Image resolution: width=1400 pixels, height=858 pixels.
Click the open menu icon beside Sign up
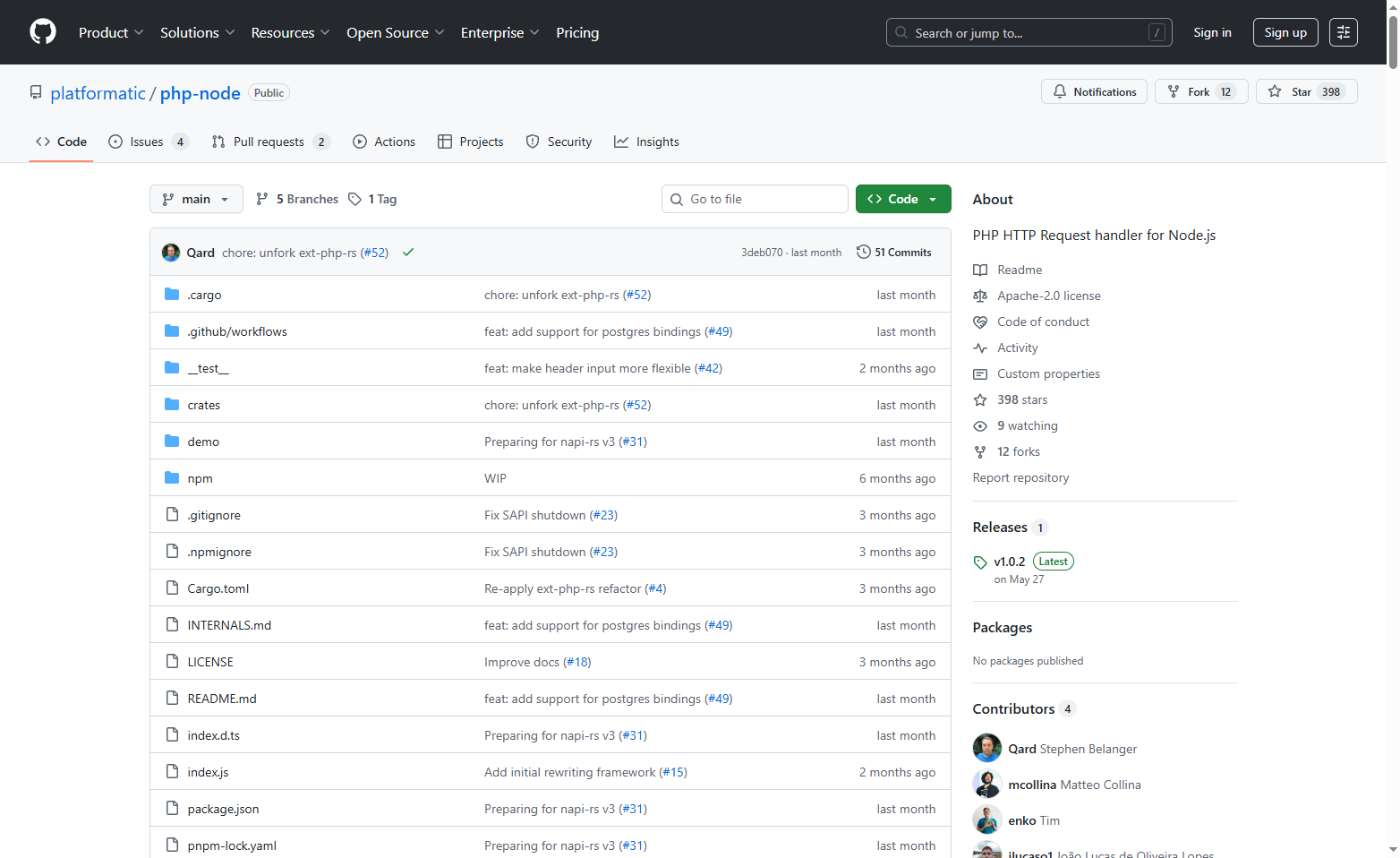point(1343,32)
